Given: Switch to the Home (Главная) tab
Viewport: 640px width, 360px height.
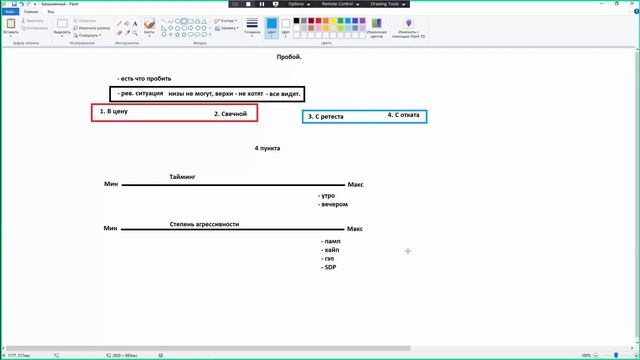Looking at the screenshot, I should [x=31, y=12].
